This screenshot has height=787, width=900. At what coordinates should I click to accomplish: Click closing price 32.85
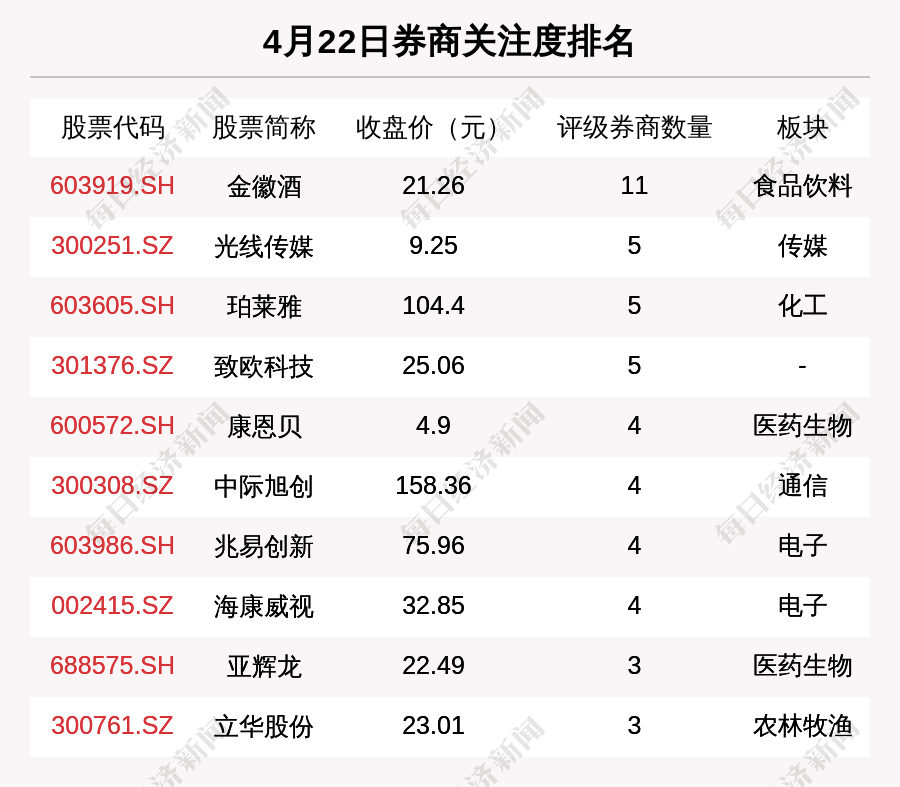(433, 606)
